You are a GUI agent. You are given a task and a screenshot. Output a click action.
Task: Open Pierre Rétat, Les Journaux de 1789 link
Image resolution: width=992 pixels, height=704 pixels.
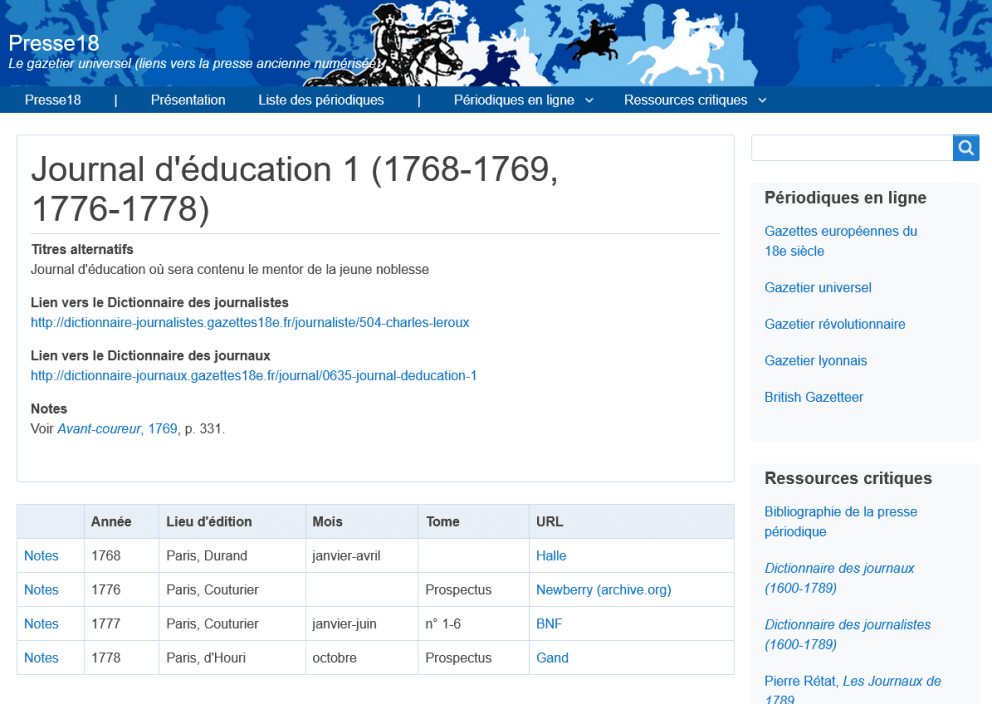(852, 690)
